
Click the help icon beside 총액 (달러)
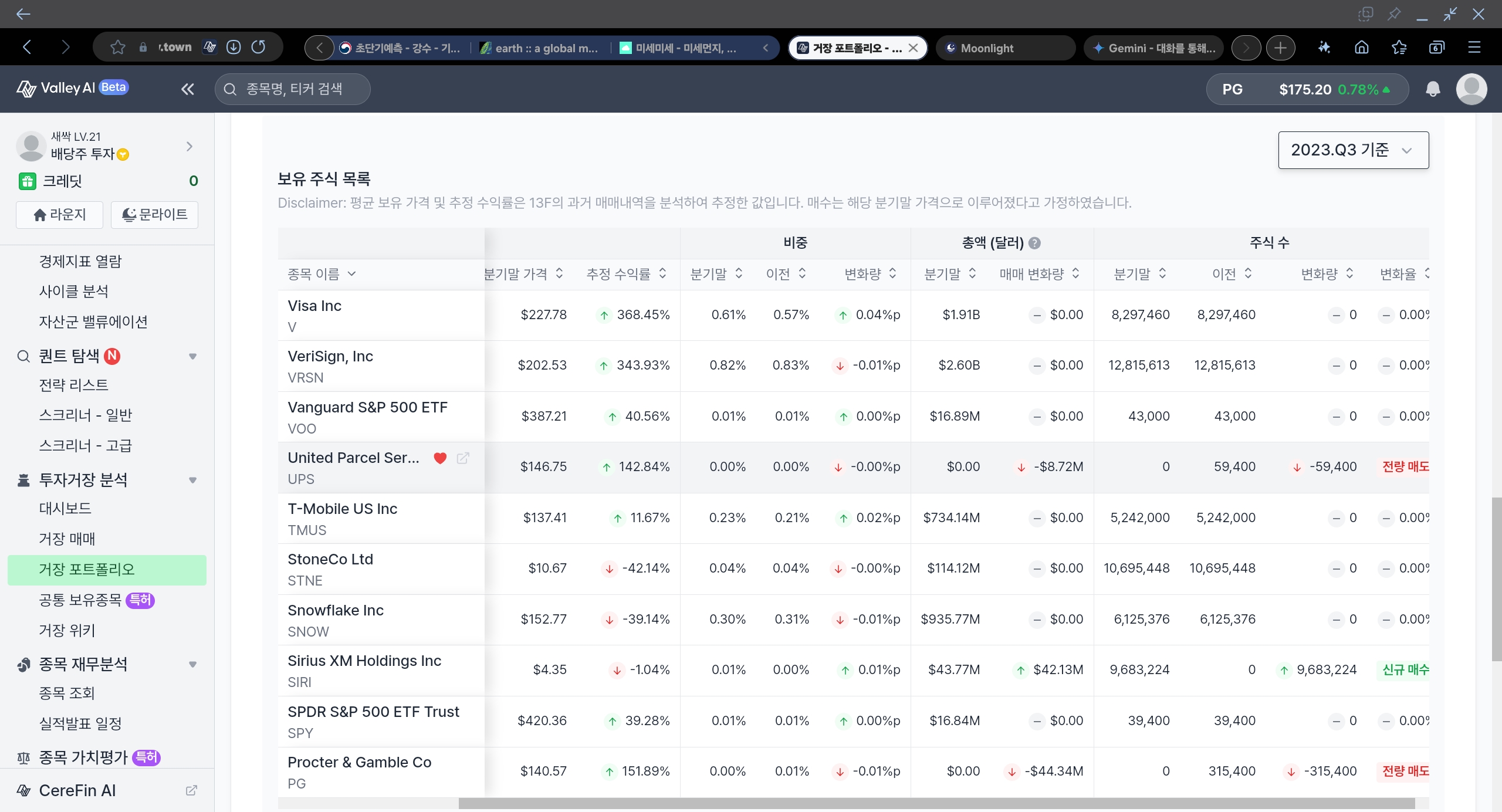tap(1035, 243)
